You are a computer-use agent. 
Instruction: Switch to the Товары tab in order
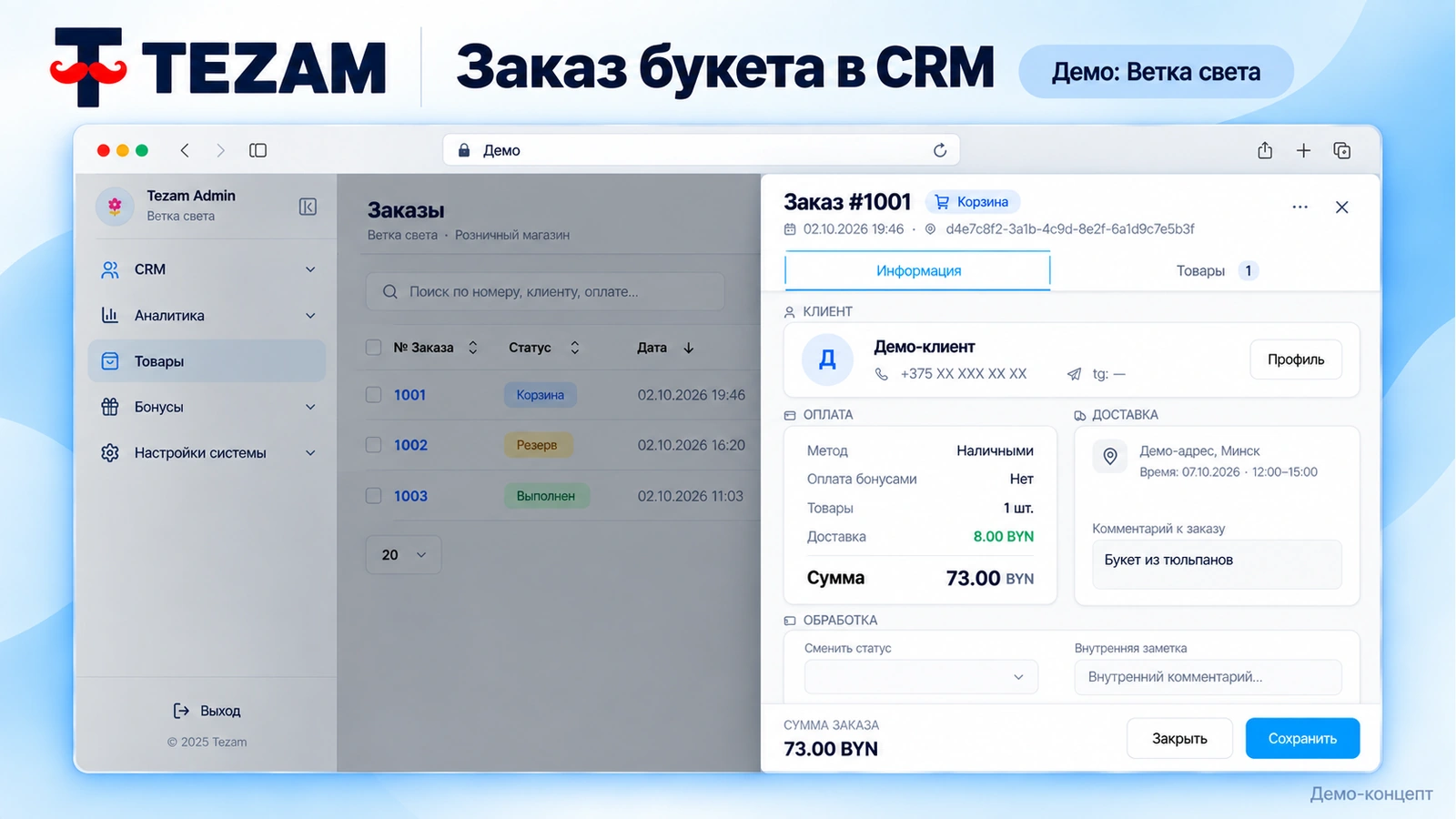point(1215,270)
